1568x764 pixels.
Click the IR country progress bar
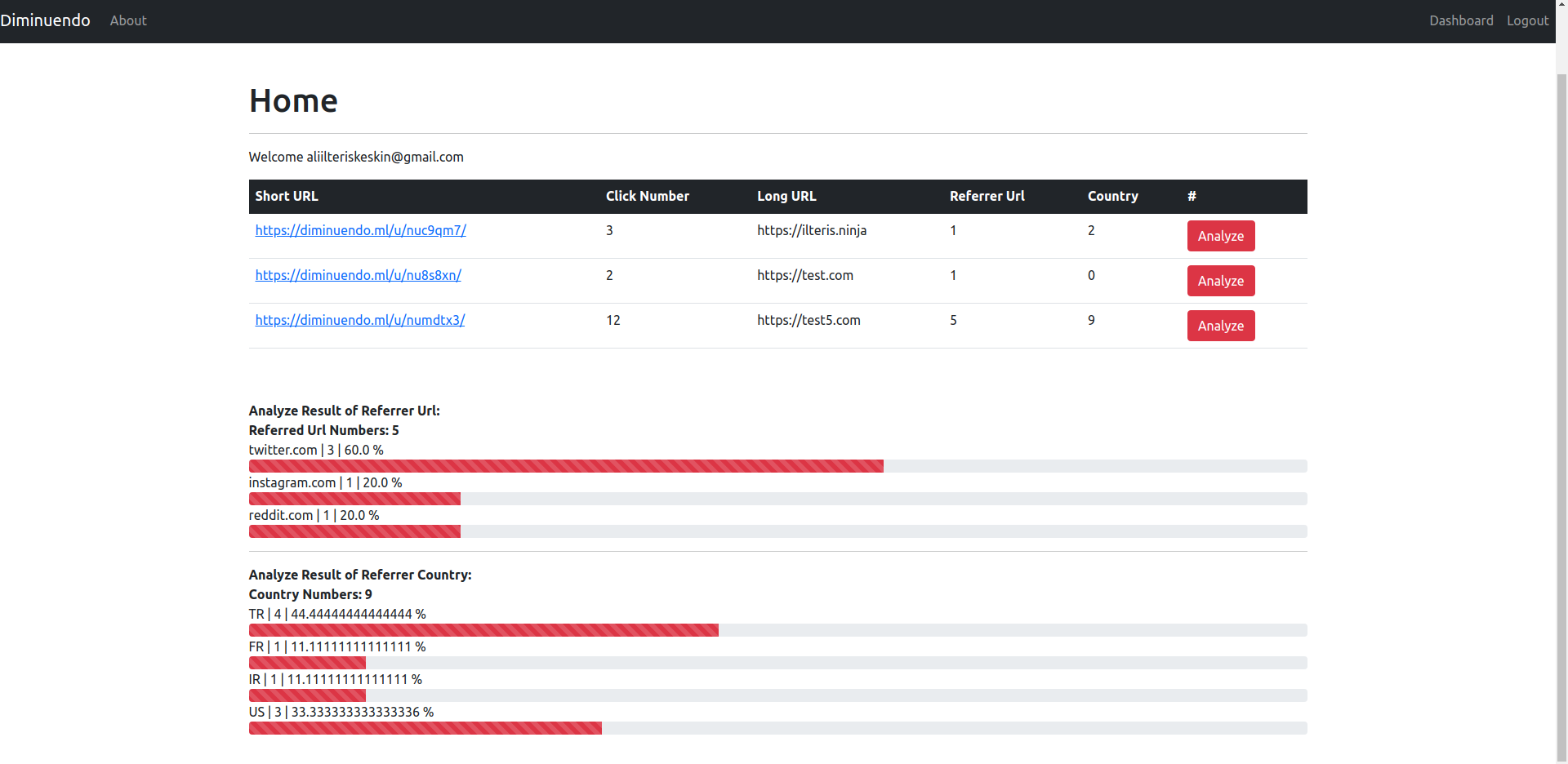click(x=307, y=695)
